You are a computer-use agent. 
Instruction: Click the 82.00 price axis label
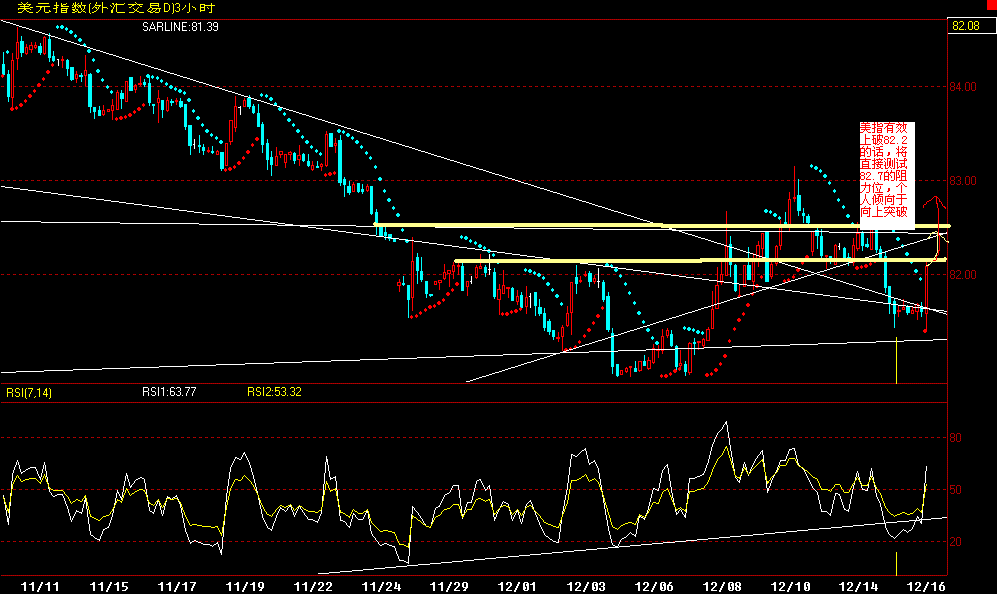pyautogui.click(x=963, y=275)
